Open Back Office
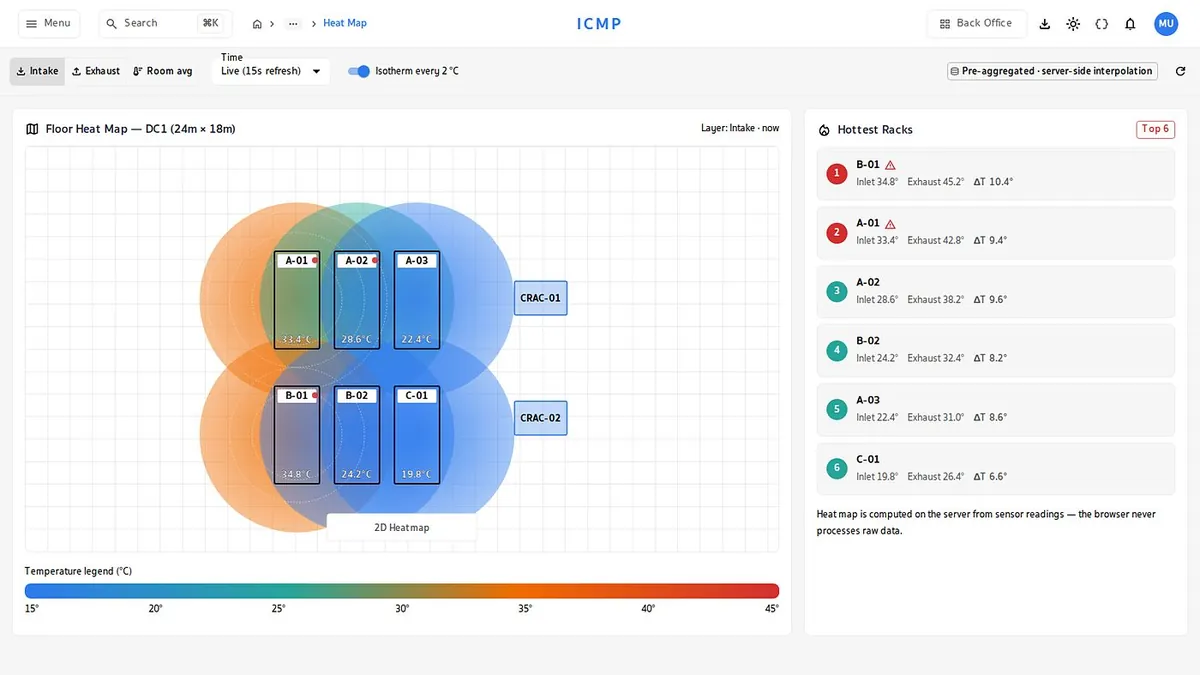 tap(976, 23)
